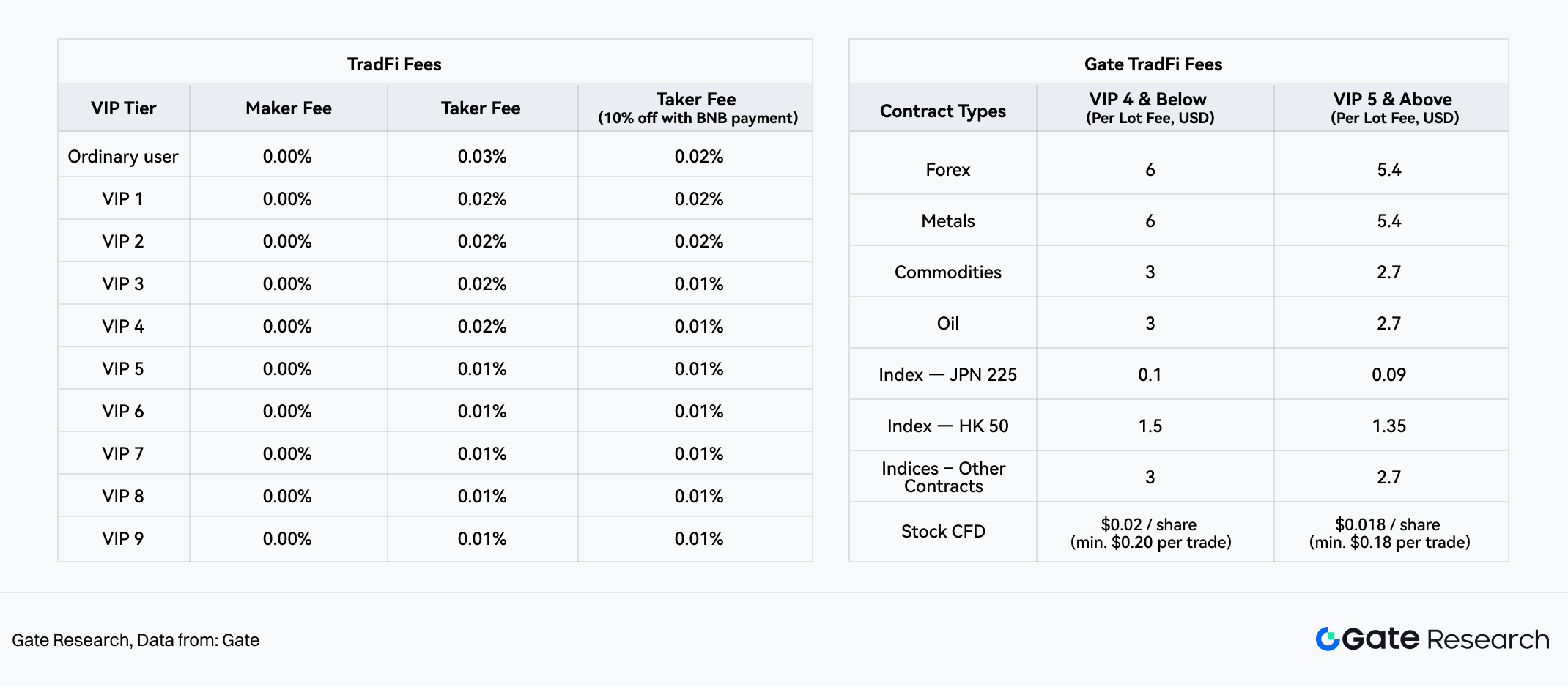
Task: Click the Gate Research wordmark text
Action: [x=1446, y=639]
